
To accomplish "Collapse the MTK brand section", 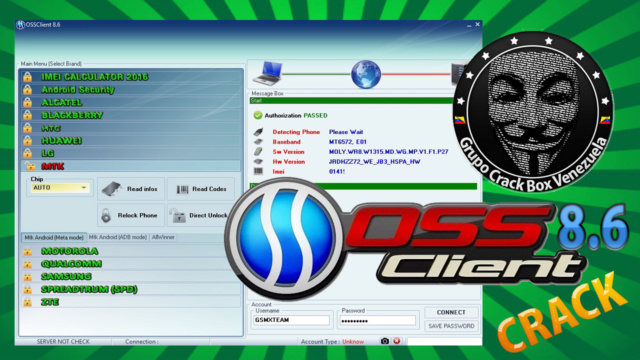I will [130, 166].
